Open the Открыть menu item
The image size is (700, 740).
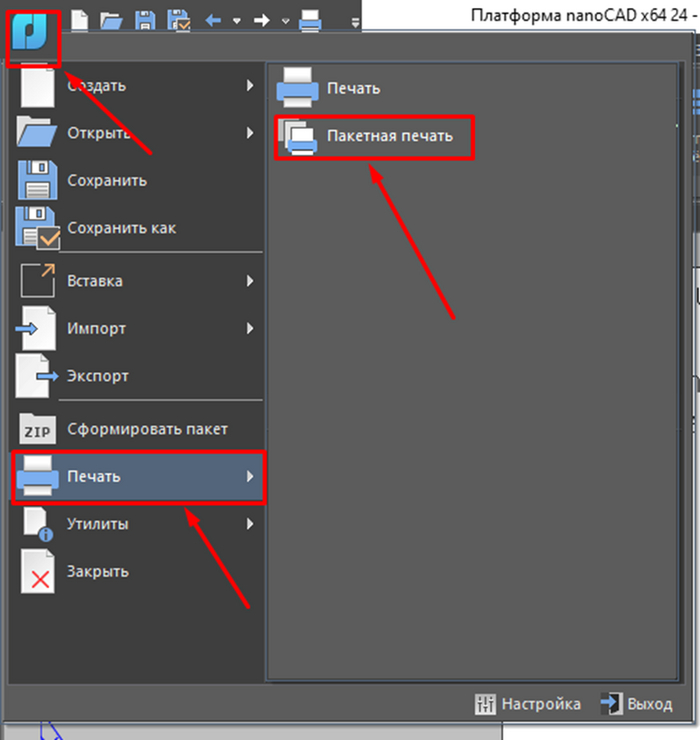[137, 133]
